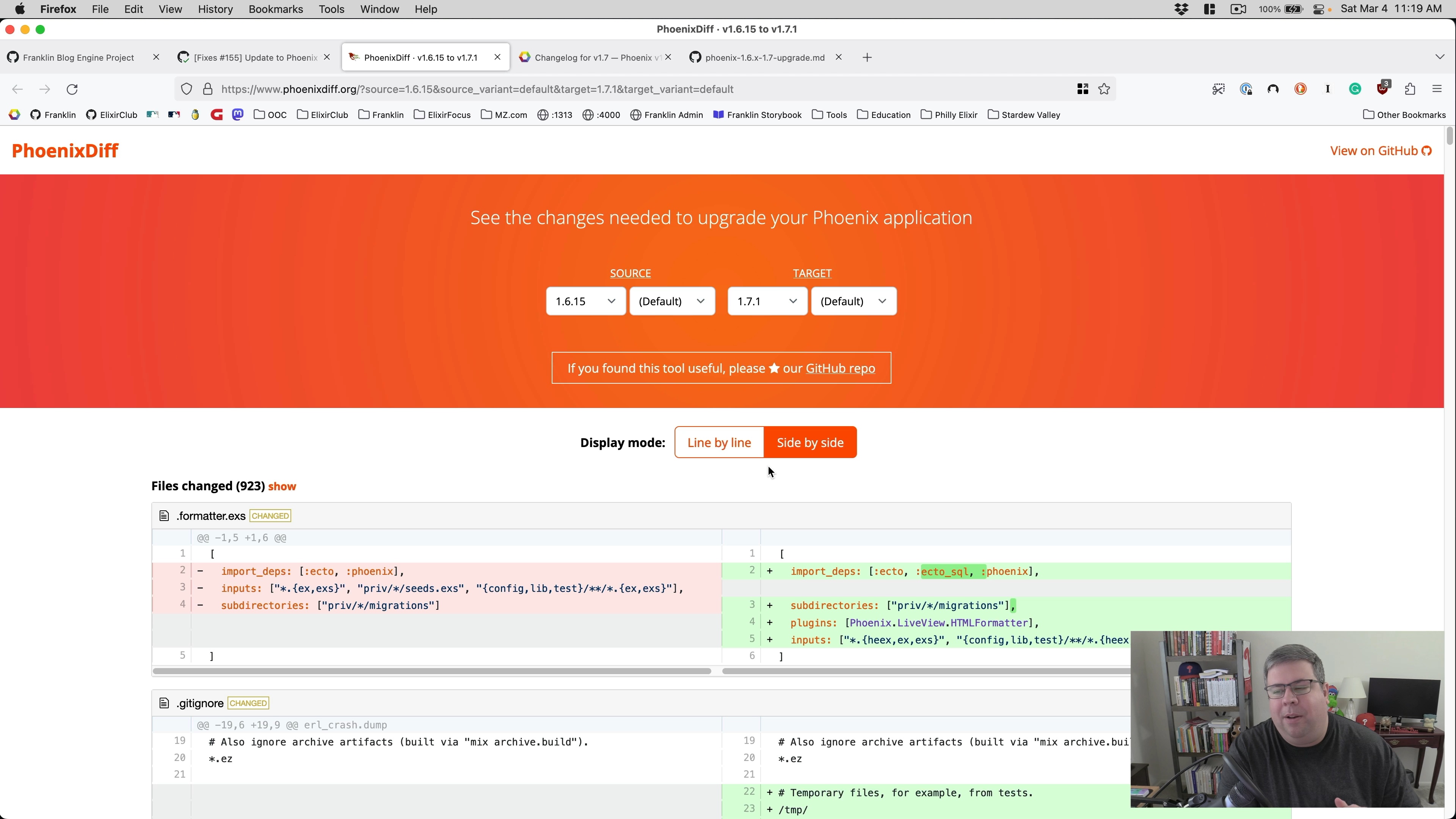Image resolution: width=1456 pixels, height=819 pixels.
Task: Open the GitHub extension in toolbar
Action: [1273, 89]
